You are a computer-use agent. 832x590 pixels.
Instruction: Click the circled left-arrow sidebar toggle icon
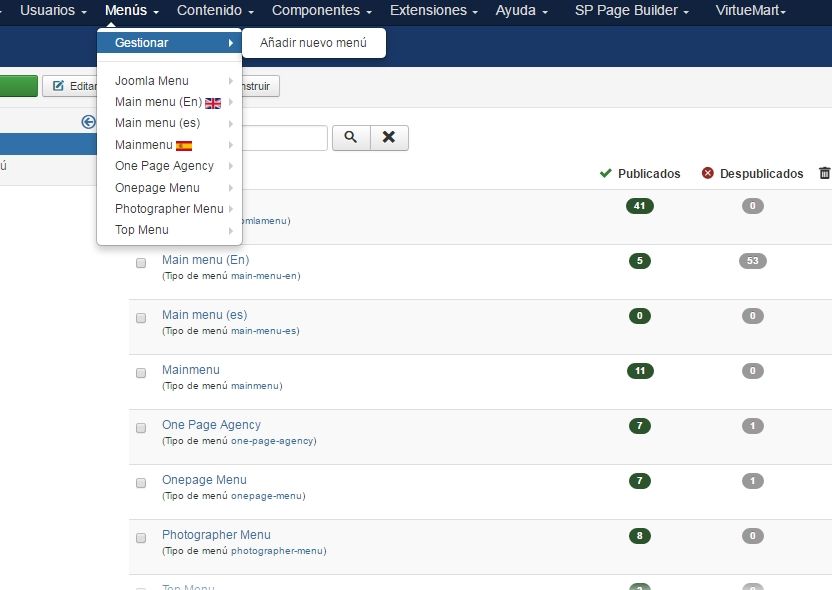(89, 122)
